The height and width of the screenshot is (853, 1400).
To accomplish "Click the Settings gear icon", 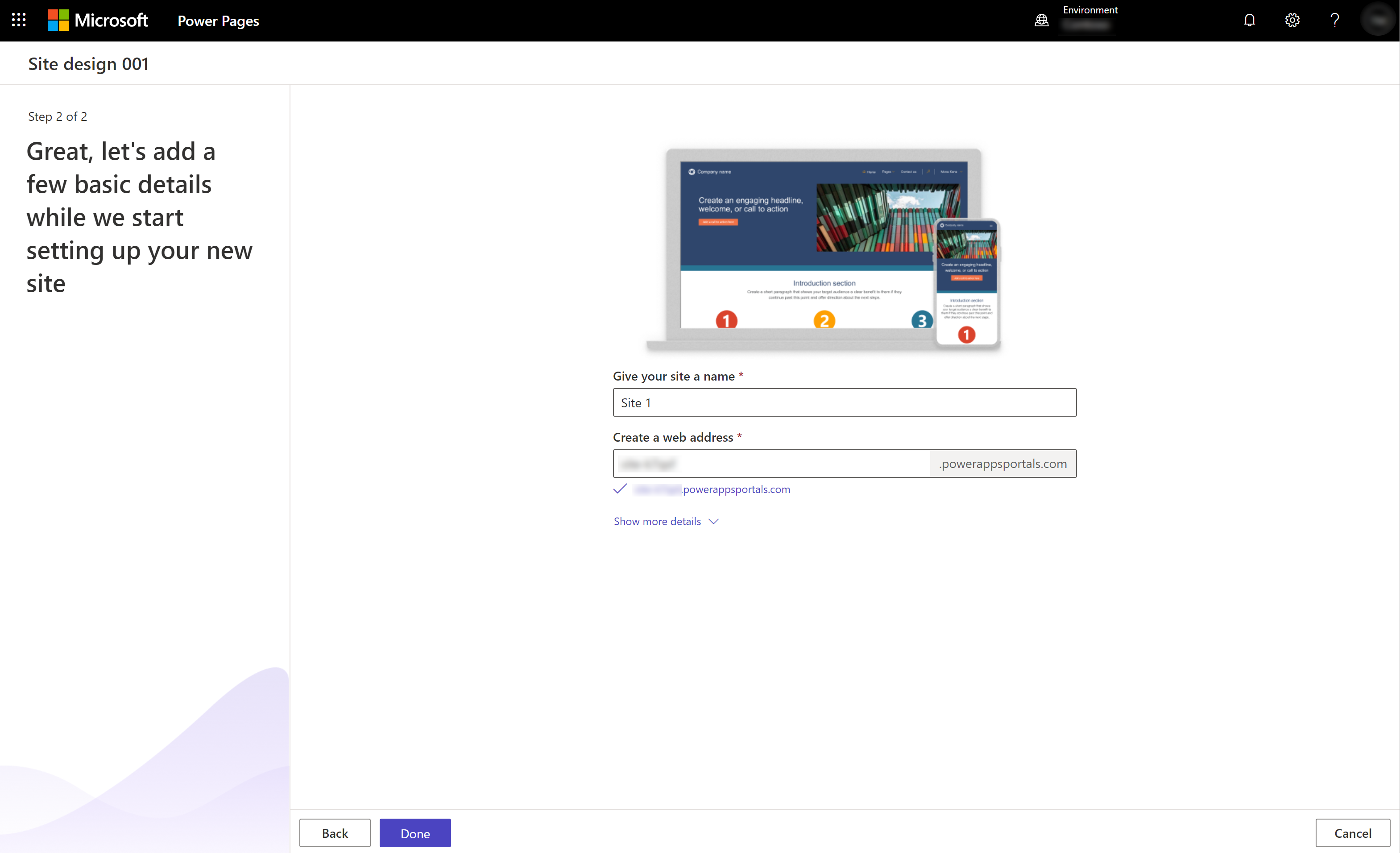I will pyautogui.click(x=1293, y=20).
